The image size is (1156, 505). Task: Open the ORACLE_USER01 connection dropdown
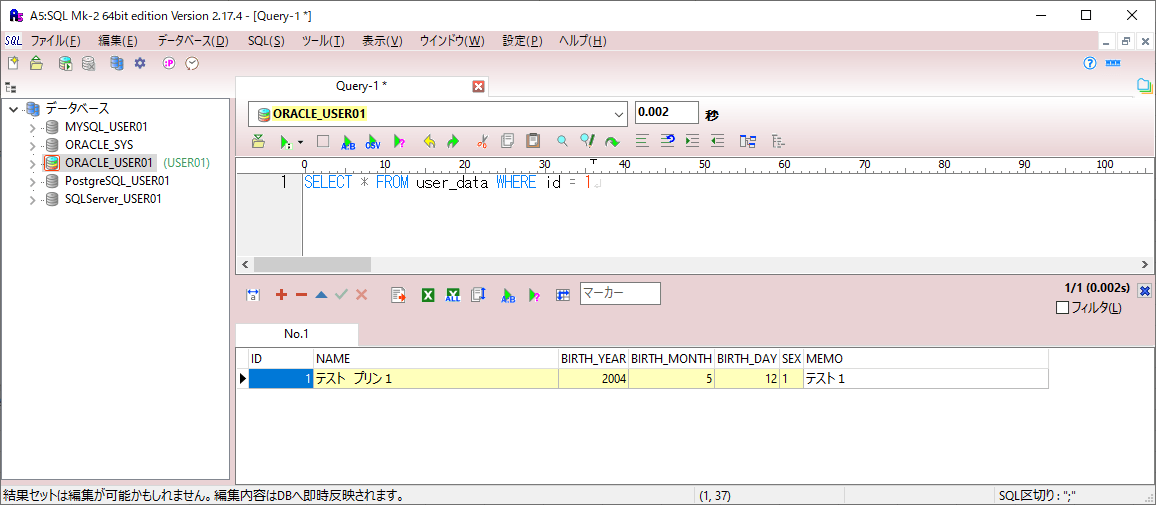616,114
